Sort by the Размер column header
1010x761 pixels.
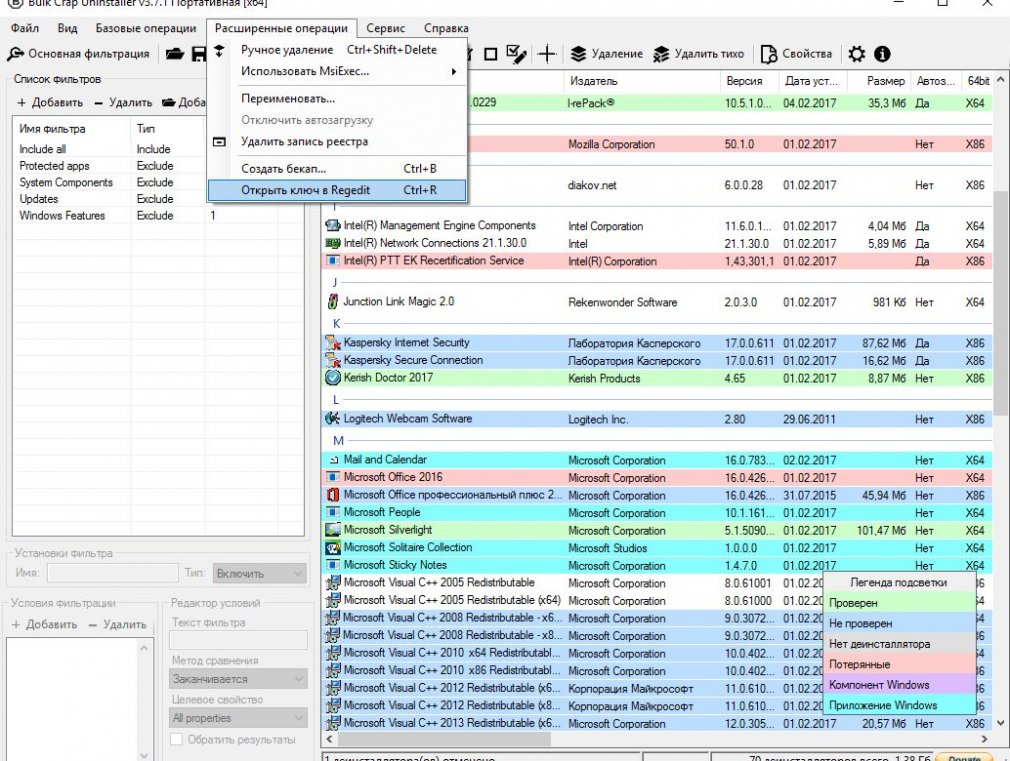click(x=877, y=81)
